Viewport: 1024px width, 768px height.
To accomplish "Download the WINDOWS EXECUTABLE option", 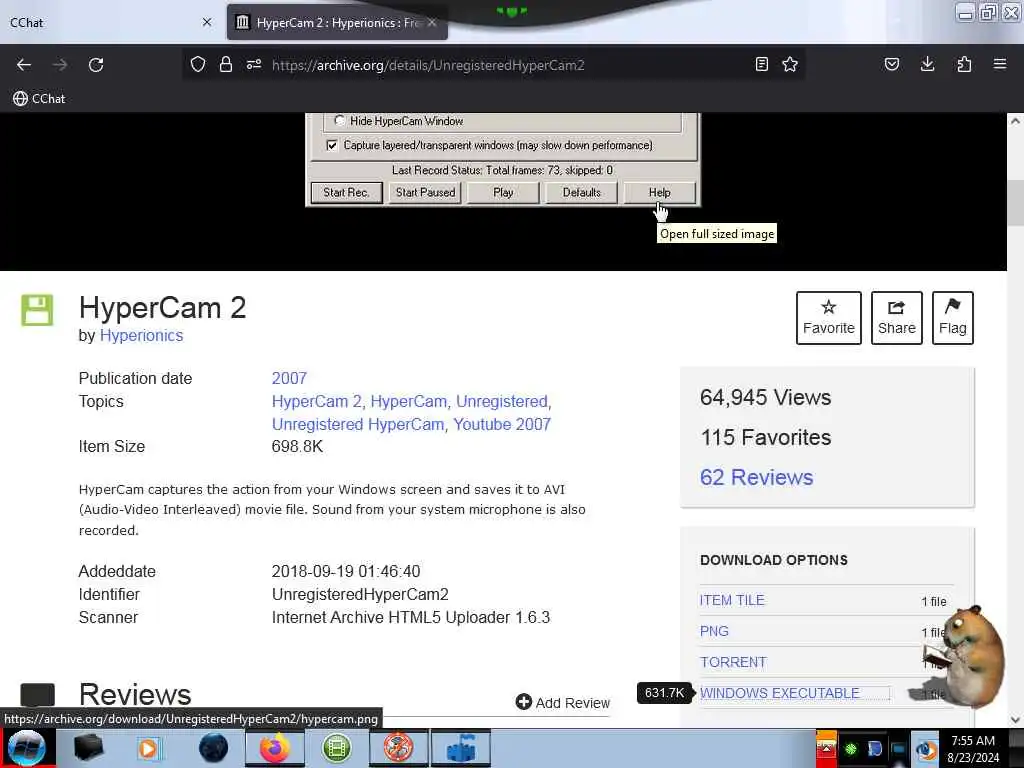I will point(780,694).
